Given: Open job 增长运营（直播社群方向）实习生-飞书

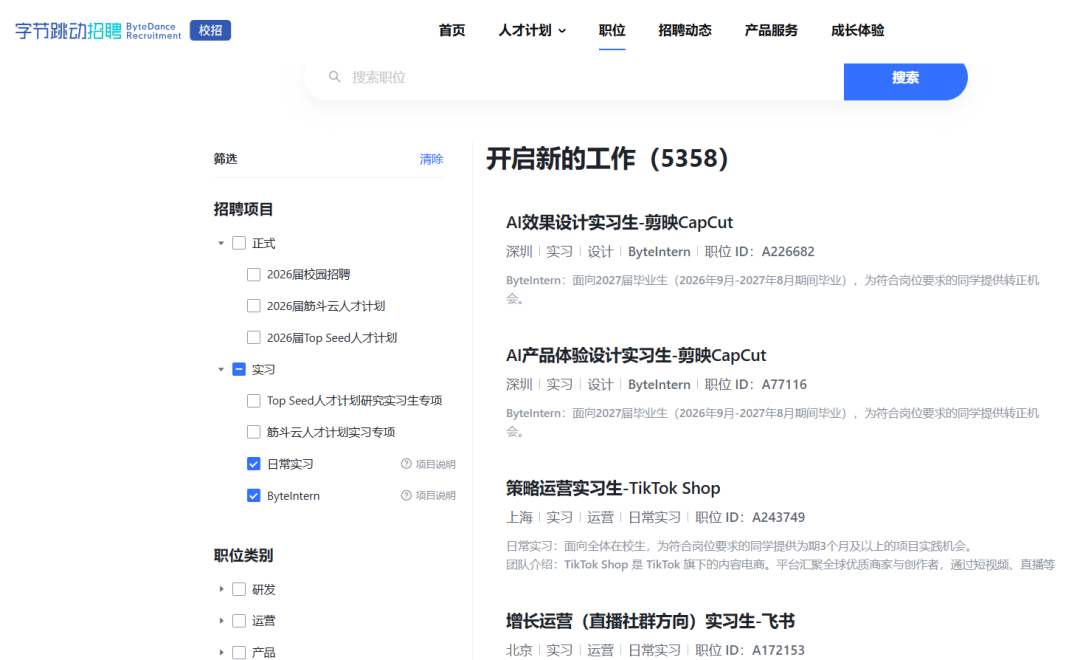Looking at the screenshot, I should [x=650, y=621].
